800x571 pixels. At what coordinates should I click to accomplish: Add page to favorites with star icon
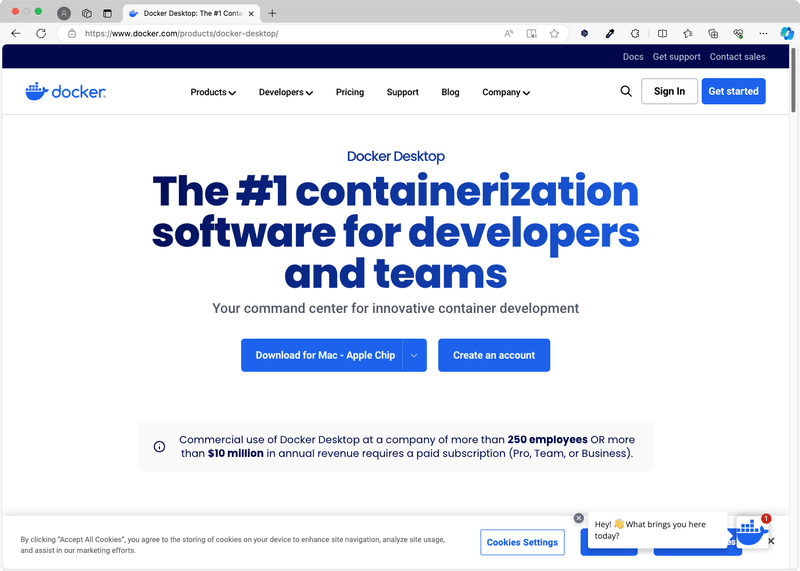pyautogui.click(x=554, y=34)
